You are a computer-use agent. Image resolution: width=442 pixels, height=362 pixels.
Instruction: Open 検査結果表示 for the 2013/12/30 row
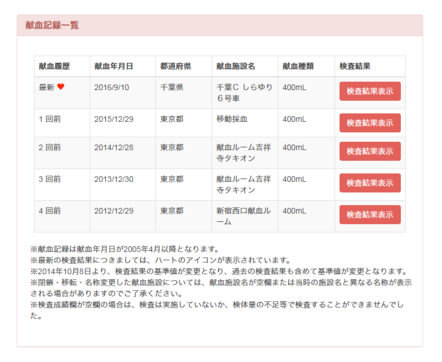(x=370, y=183)
